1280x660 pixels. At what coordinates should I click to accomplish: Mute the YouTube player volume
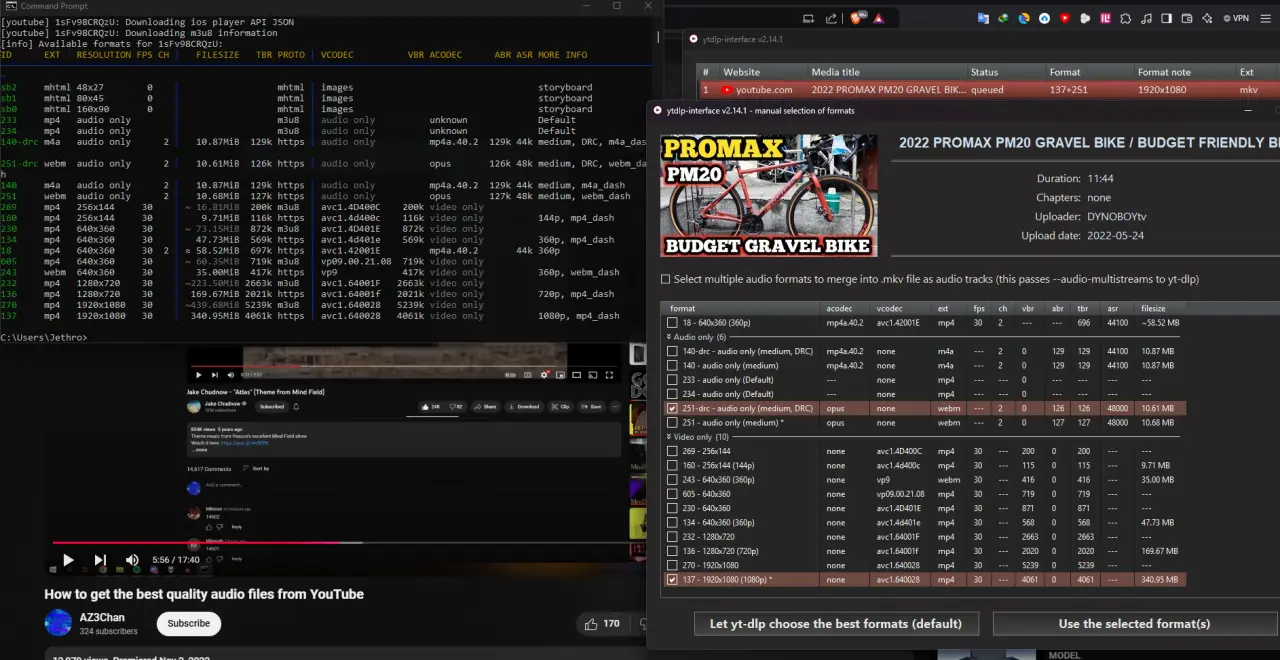pyautogui.click(x=132, y=560)
